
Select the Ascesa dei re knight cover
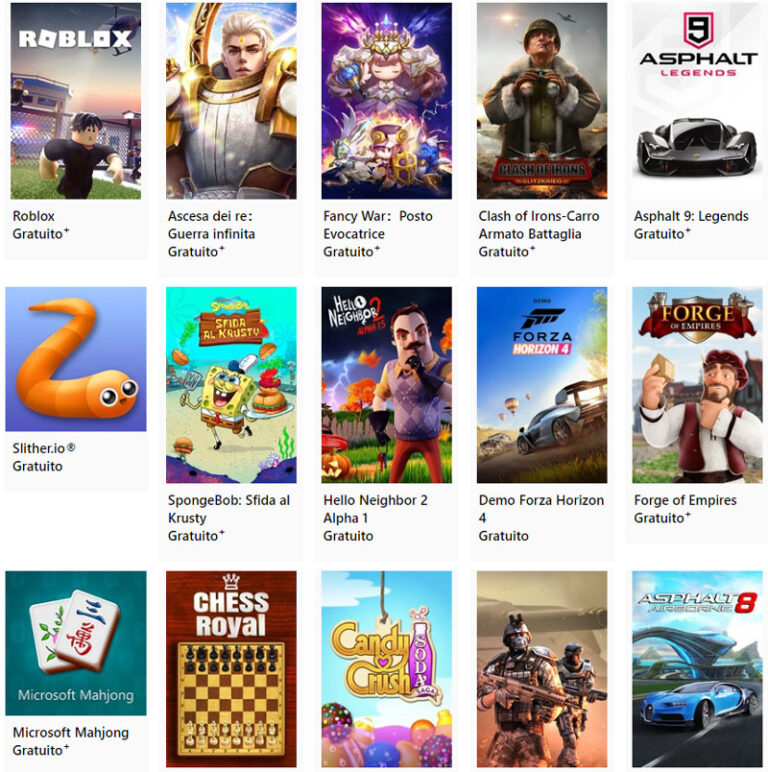231,101
